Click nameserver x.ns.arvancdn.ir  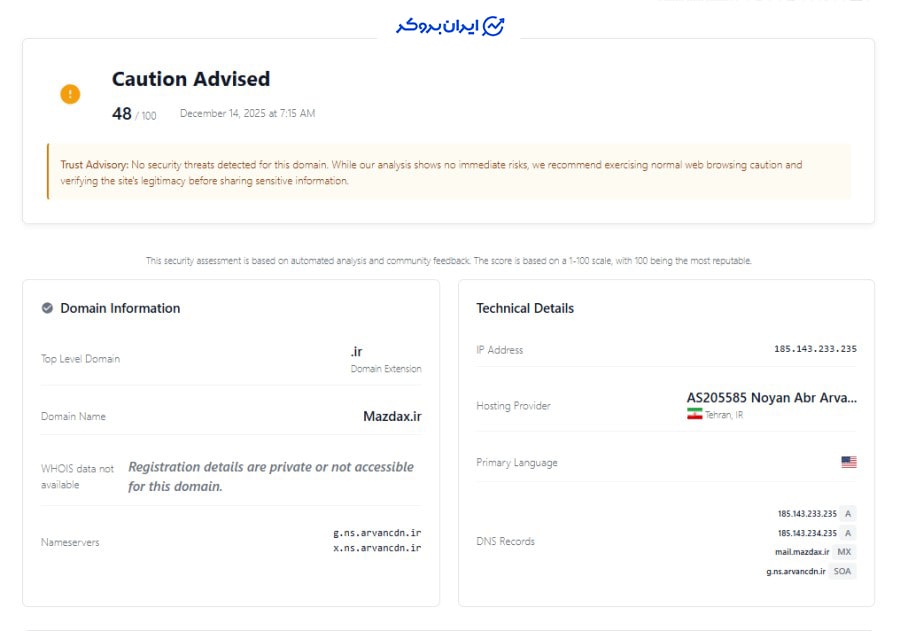377,548
